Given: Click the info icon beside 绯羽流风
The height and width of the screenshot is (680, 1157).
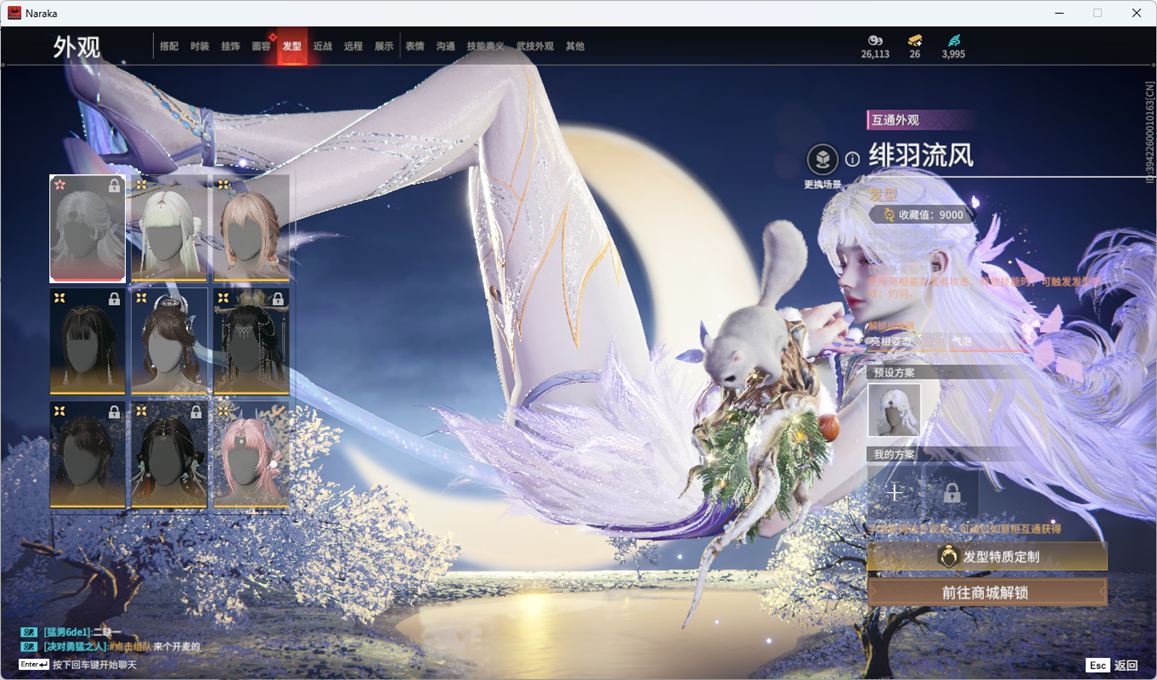Looking at the screenshot, I should [x=852, y=159].
